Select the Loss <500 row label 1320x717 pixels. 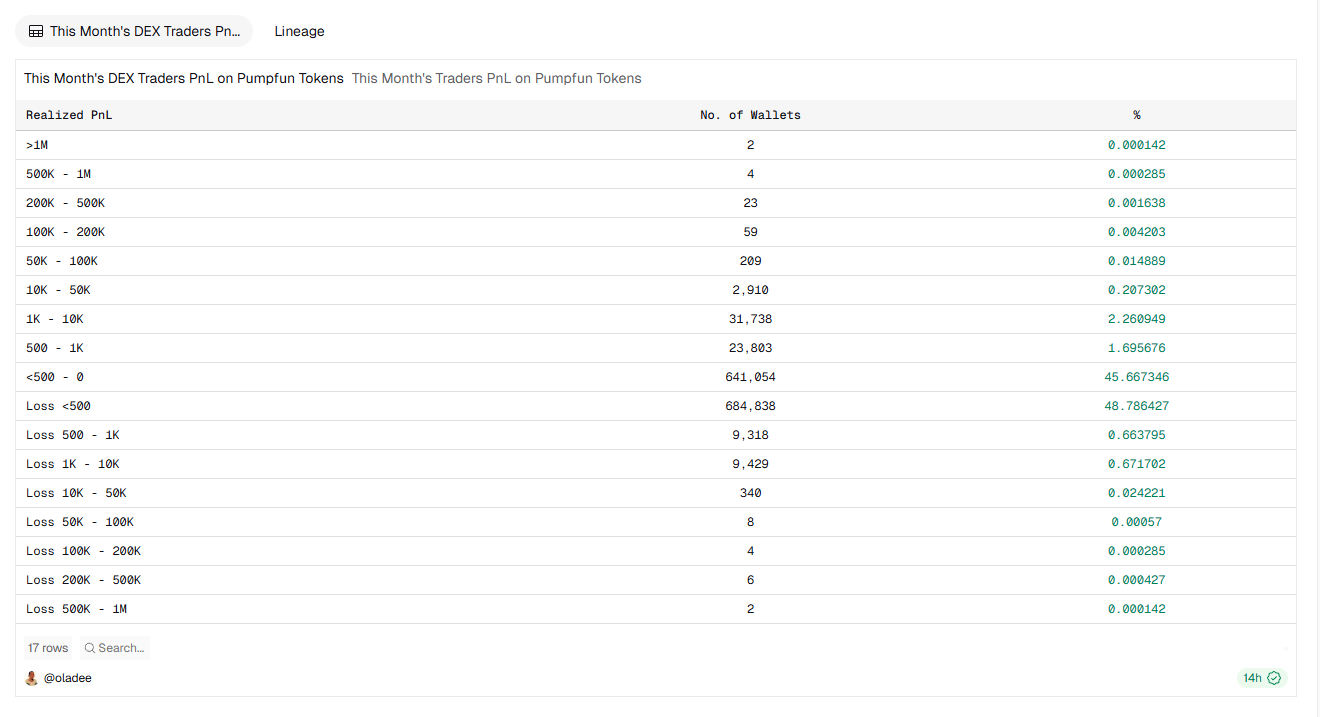click(58, 406)
